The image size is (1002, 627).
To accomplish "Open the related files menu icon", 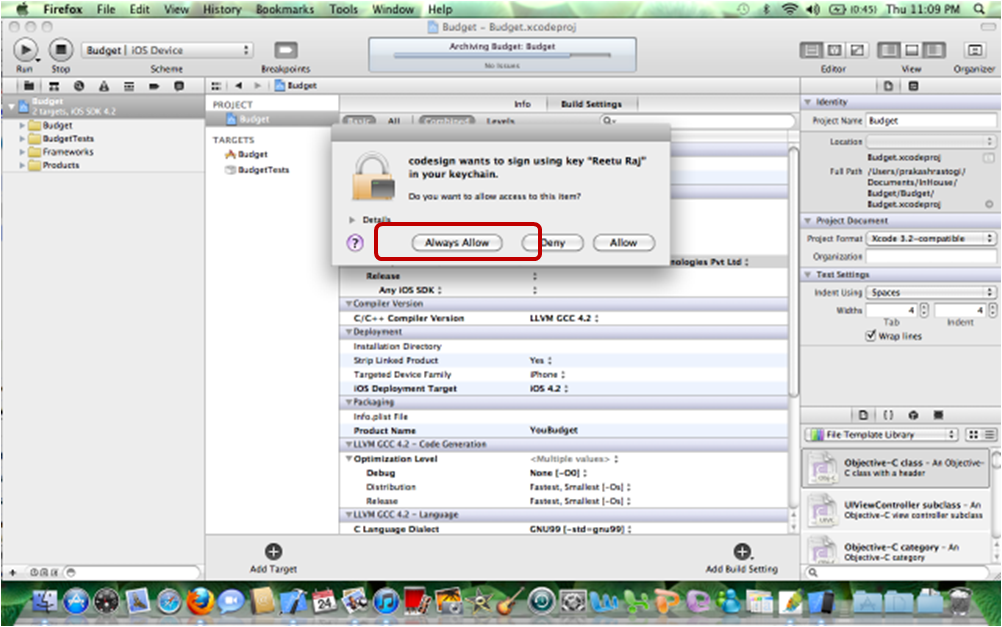I will point(216,86).
